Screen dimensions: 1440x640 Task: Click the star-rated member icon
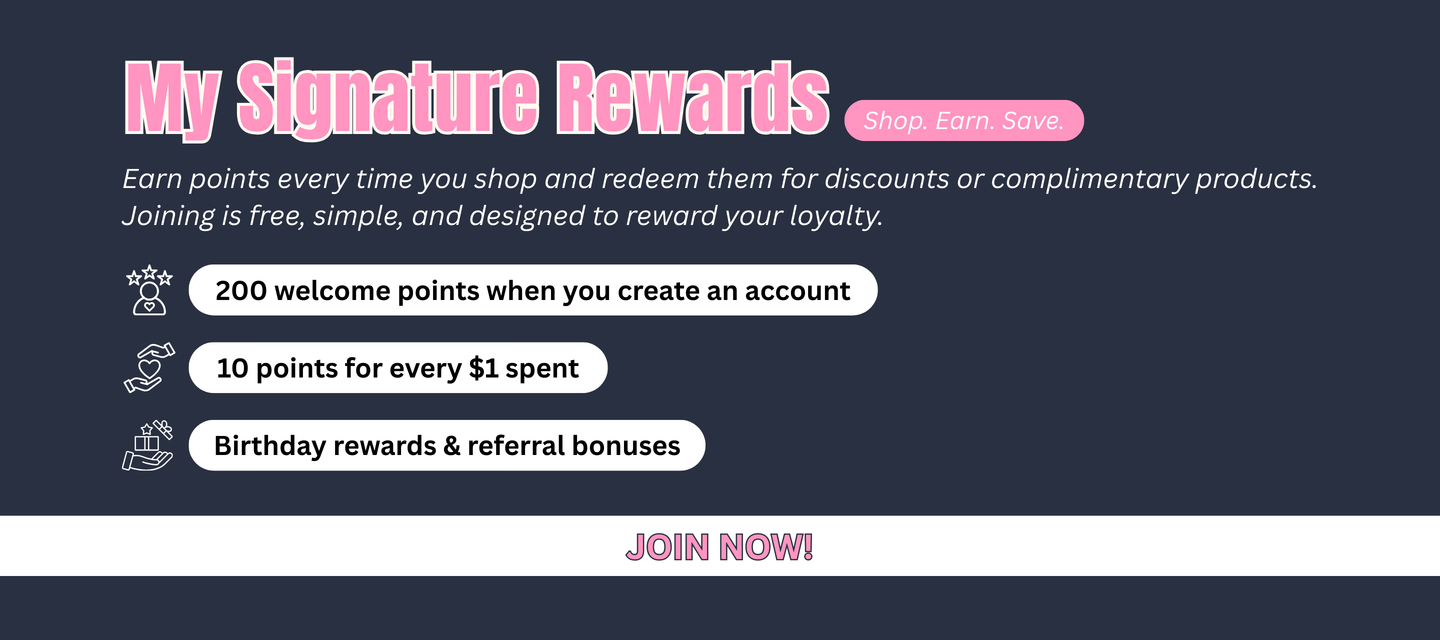pos(149,290)
